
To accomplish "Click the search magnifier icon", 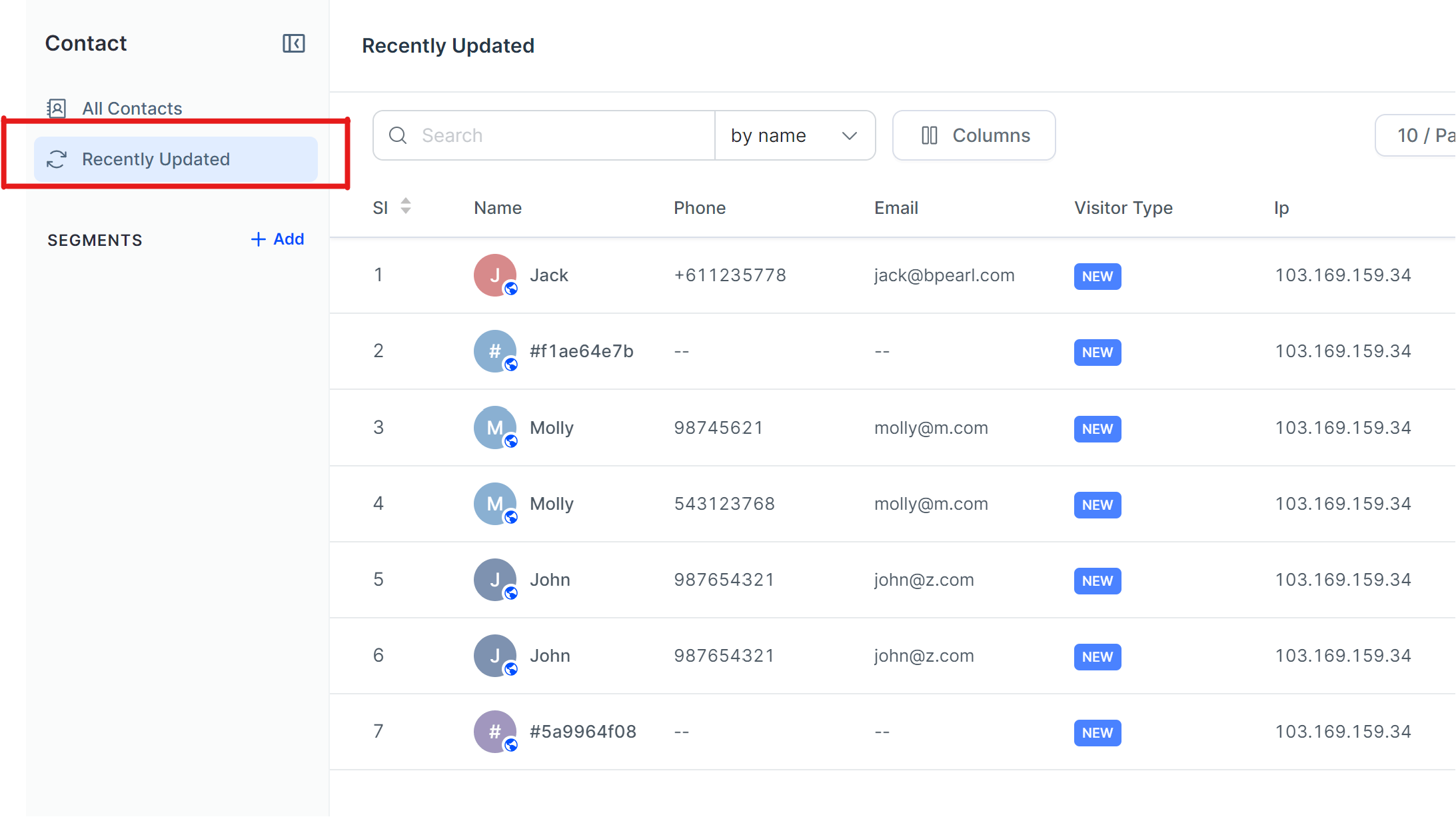I will (x=398, y=135).
